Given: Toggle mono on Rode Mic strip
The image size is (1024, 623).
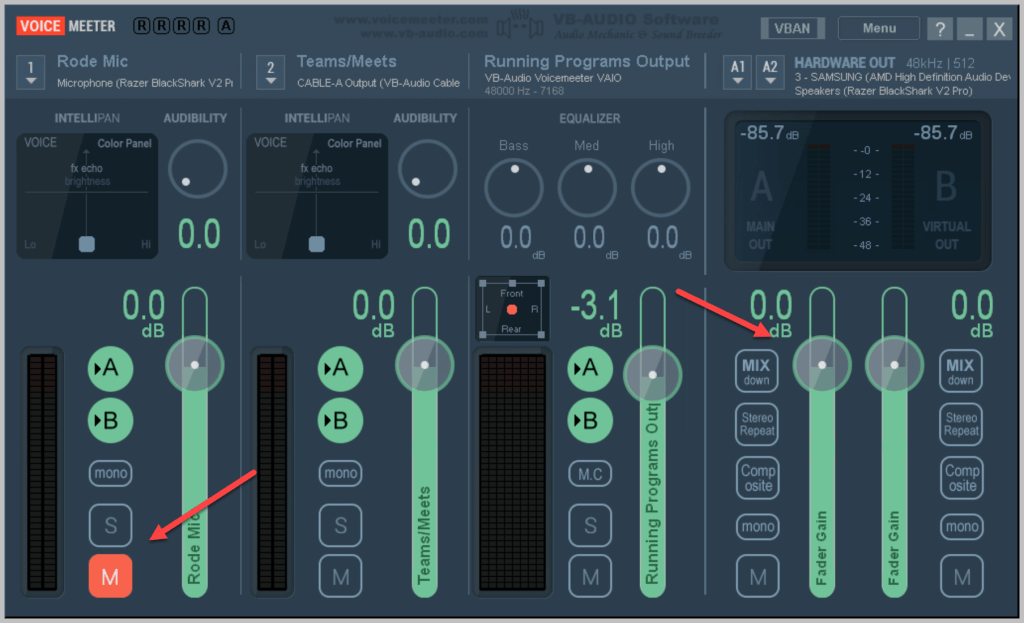Looking at the screenshot, I should (x=110, y=473).
